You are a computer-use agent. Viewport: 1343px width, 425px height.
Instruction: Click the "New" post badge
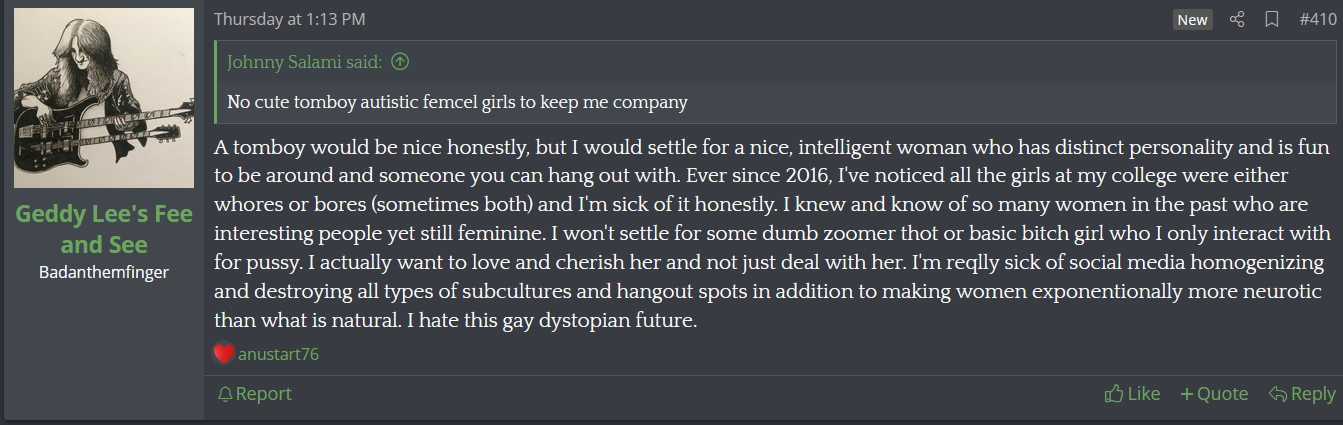coord(1192,20)
